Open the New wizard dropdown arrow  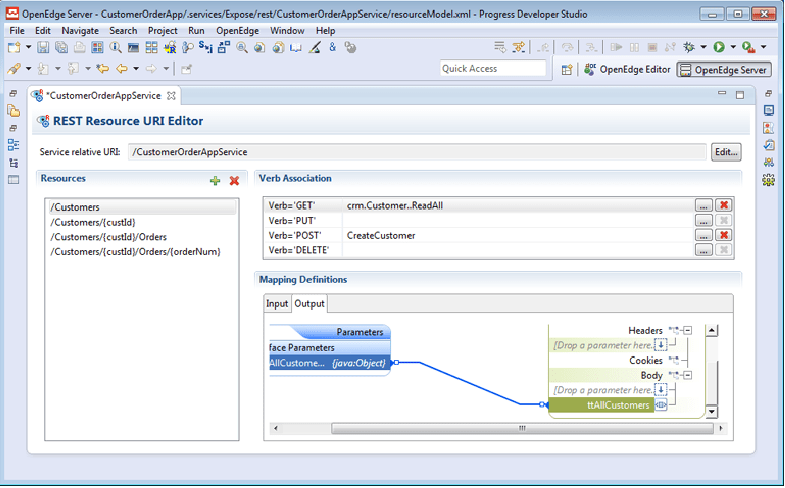point(28,48)
